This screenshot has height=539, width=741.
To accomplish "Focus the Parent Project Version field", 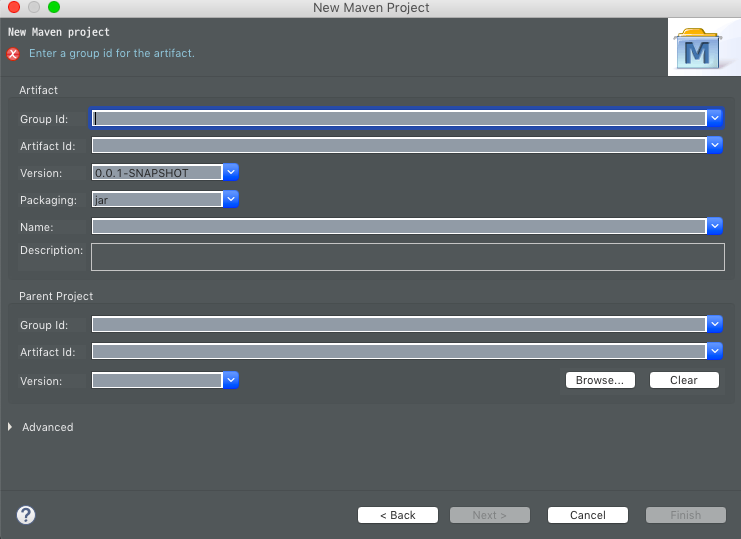I will pos(157,380).
